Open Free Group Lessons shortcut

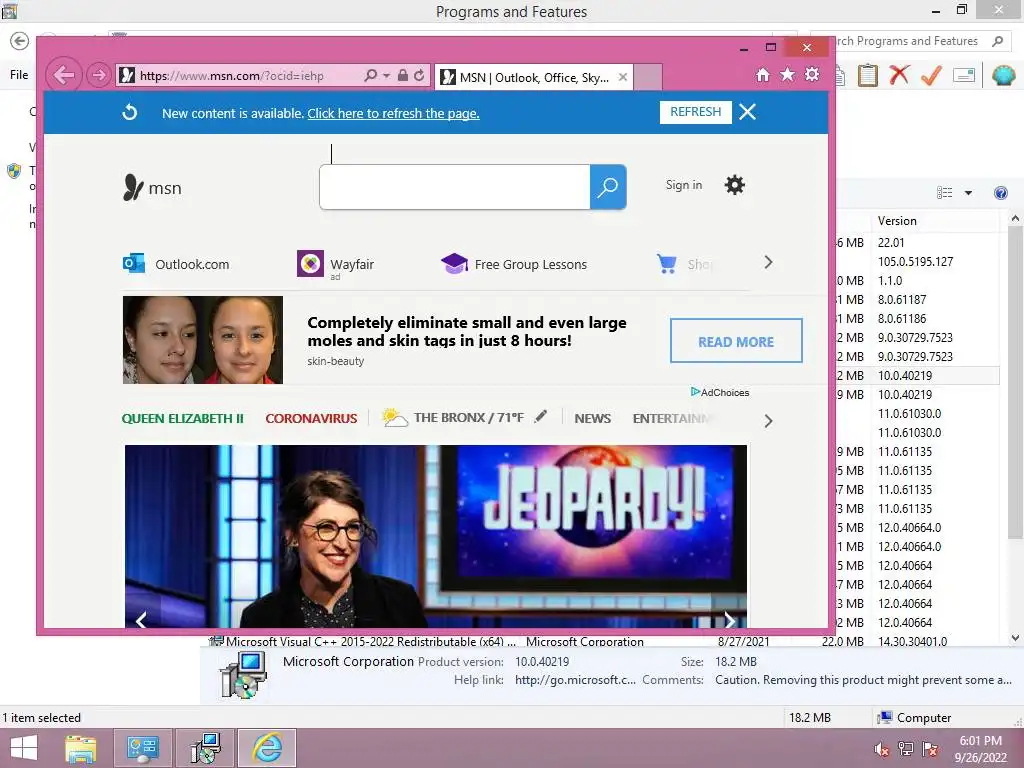514,264
